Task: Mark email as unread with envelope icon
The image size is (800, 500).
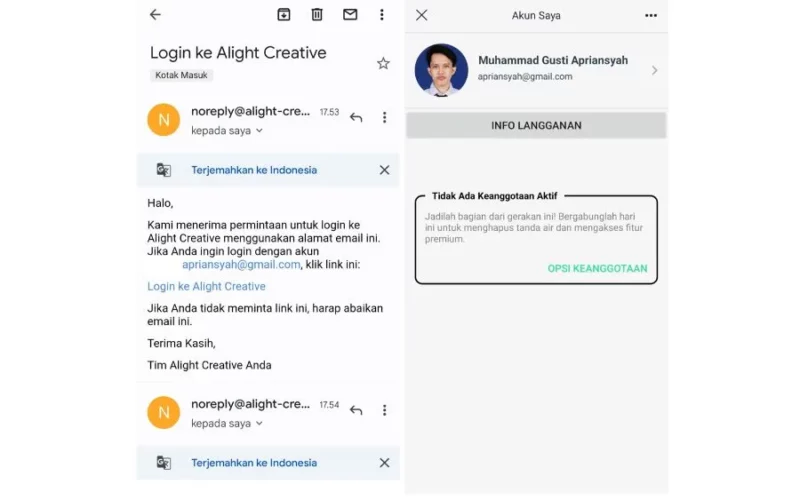Action: point(350,14)
